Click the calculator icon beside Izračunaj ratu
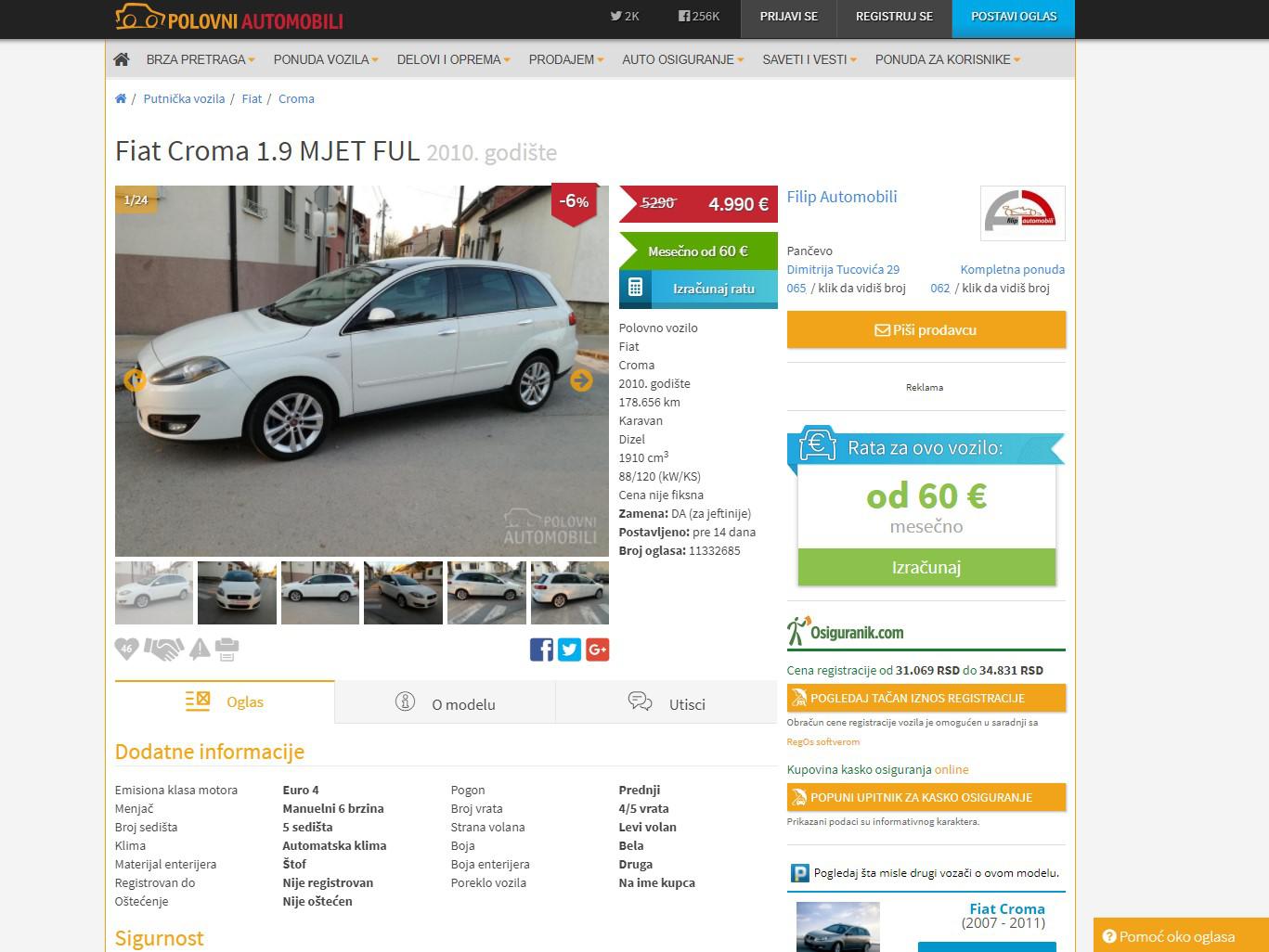 coord(635,288)
